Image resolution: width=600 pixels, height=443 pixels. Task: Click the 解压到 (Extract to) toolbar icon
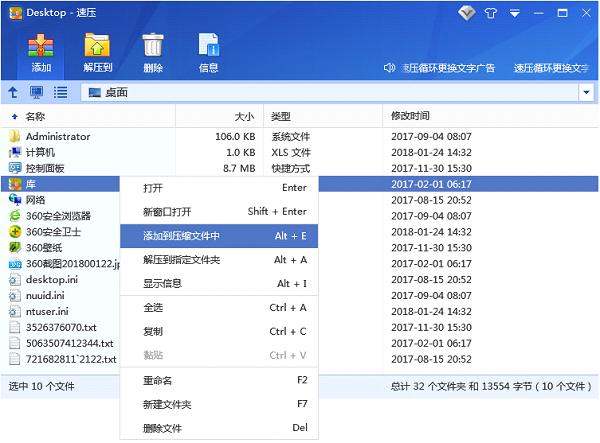97,51
